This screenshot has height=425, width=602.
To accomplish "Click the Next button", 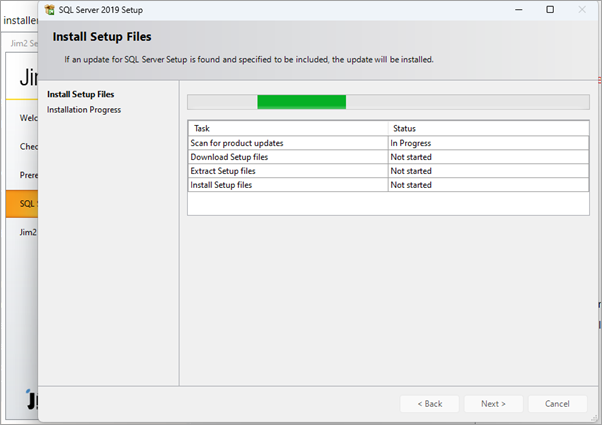I will pyautogui.click(x=493, y=404).
